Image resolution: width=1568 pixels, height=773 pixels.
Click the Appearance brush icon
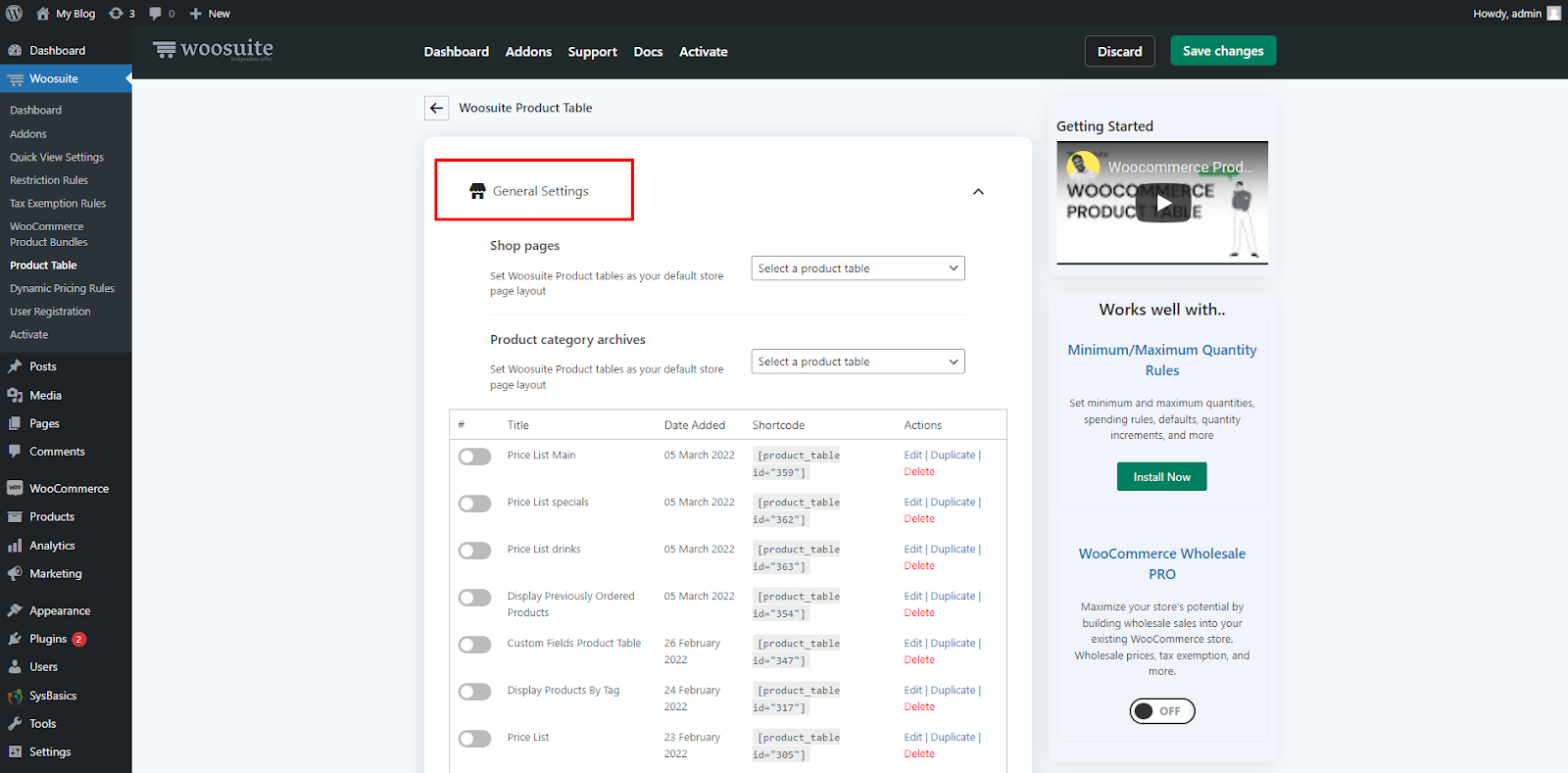point(15,610)
